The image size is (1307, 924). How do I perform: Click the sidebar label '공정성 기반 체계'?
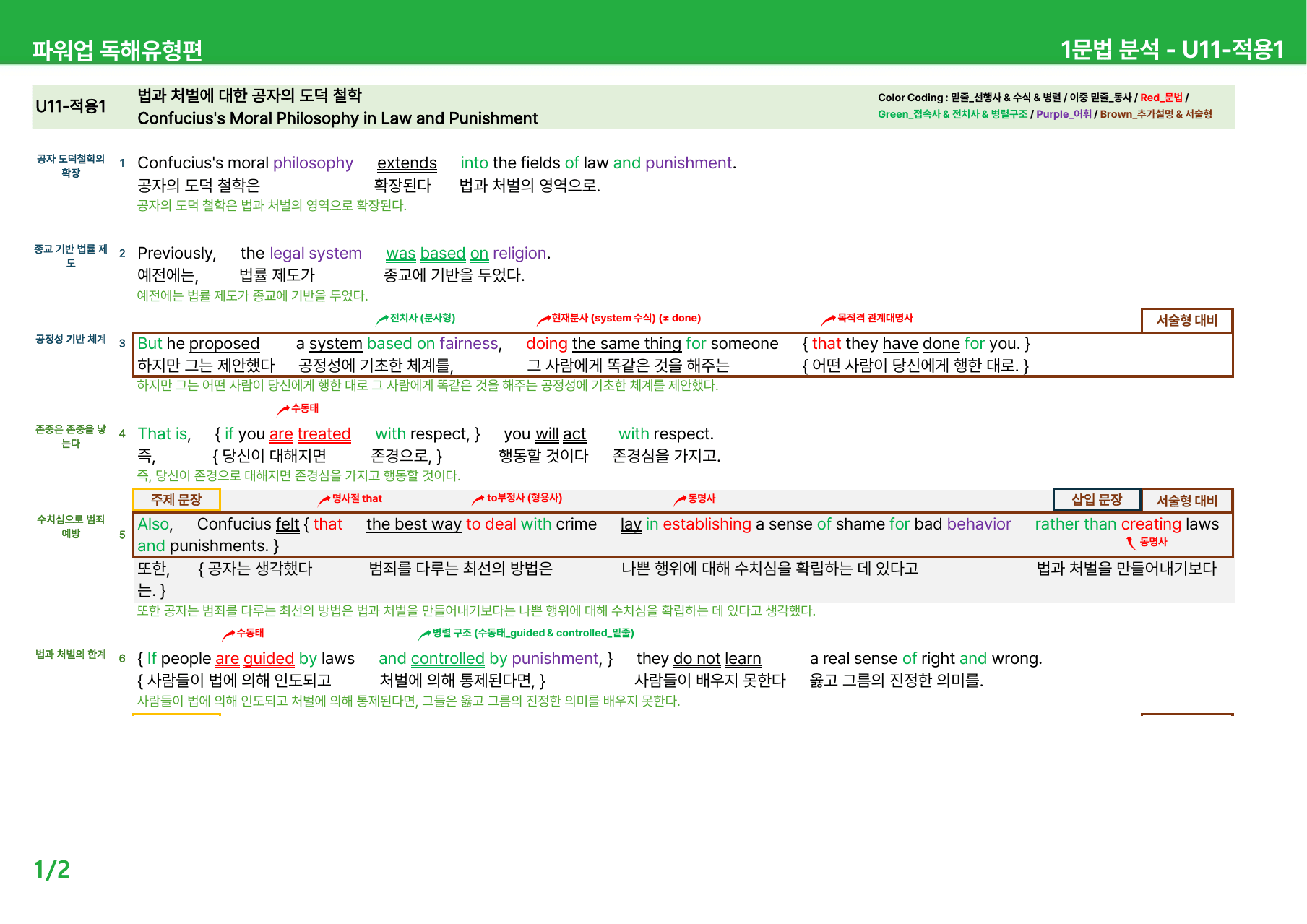coord(71,339)
